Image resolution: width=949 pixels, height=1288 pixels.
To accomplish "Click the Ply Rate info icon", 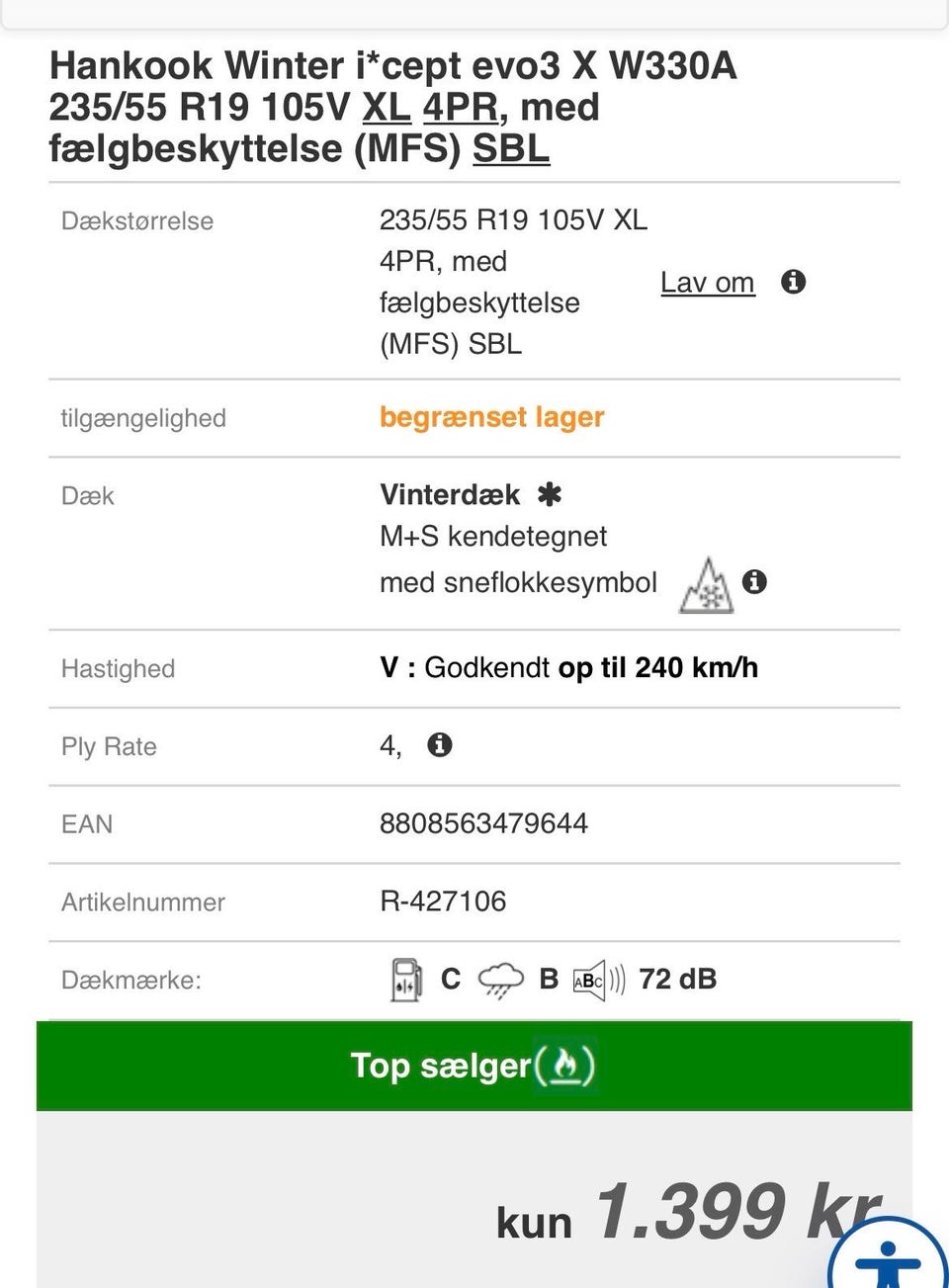I will [x=440, y=744].
